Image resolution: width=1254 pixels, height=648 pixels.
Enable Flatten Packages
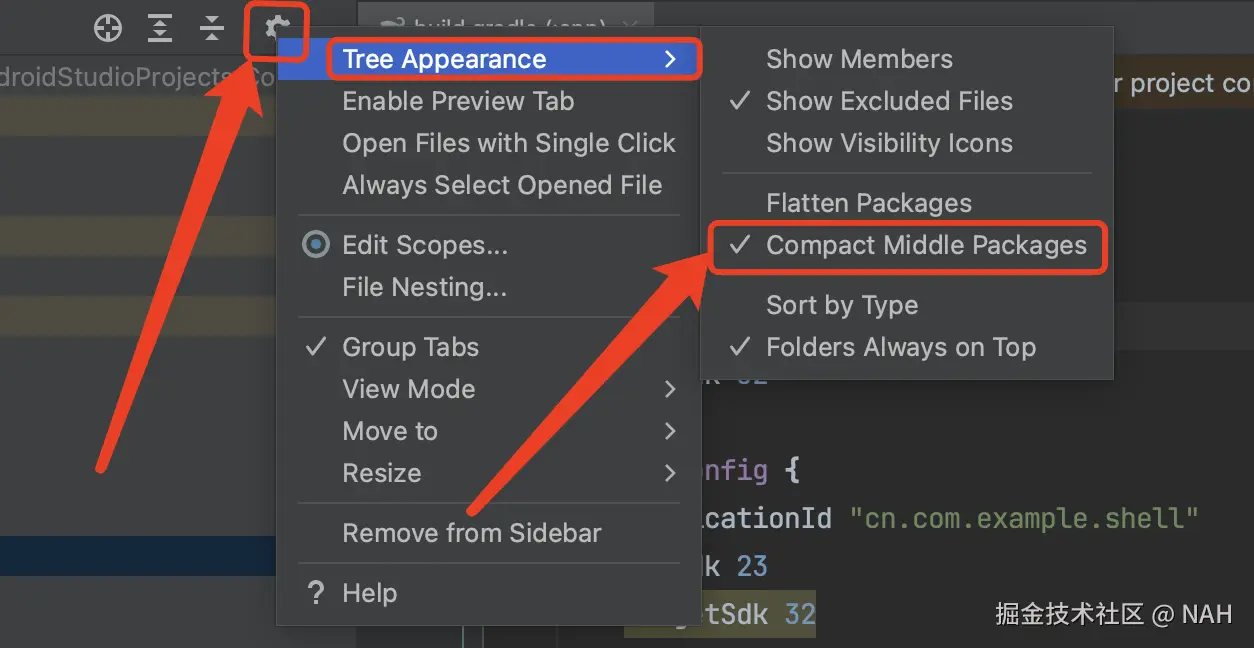[x=868, y=202]
